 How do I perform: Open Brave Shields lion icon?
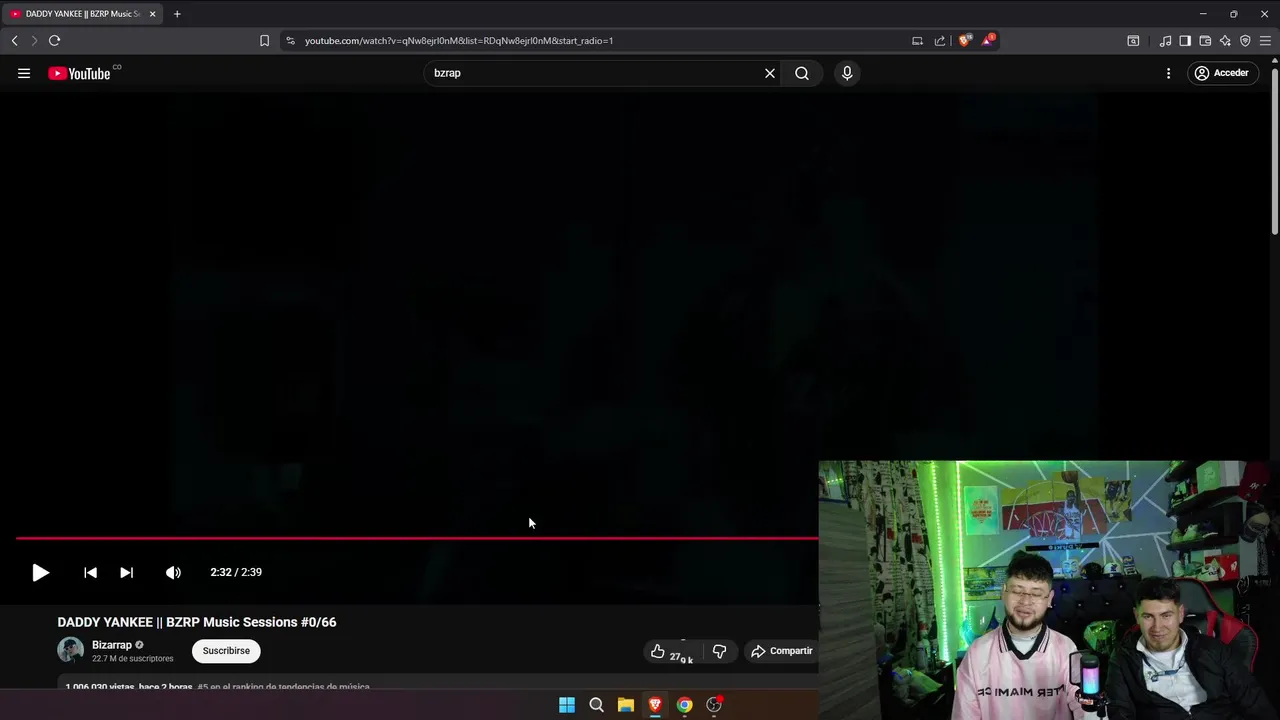click(965, 41)
